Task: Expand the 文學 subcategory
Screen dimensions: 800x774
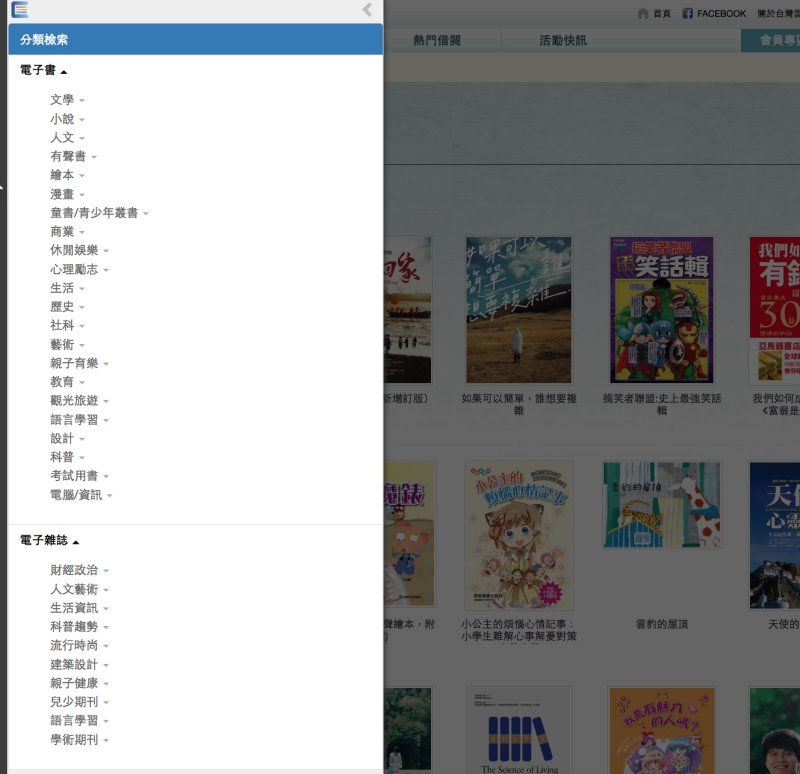Action: click(x=67, y=100)
